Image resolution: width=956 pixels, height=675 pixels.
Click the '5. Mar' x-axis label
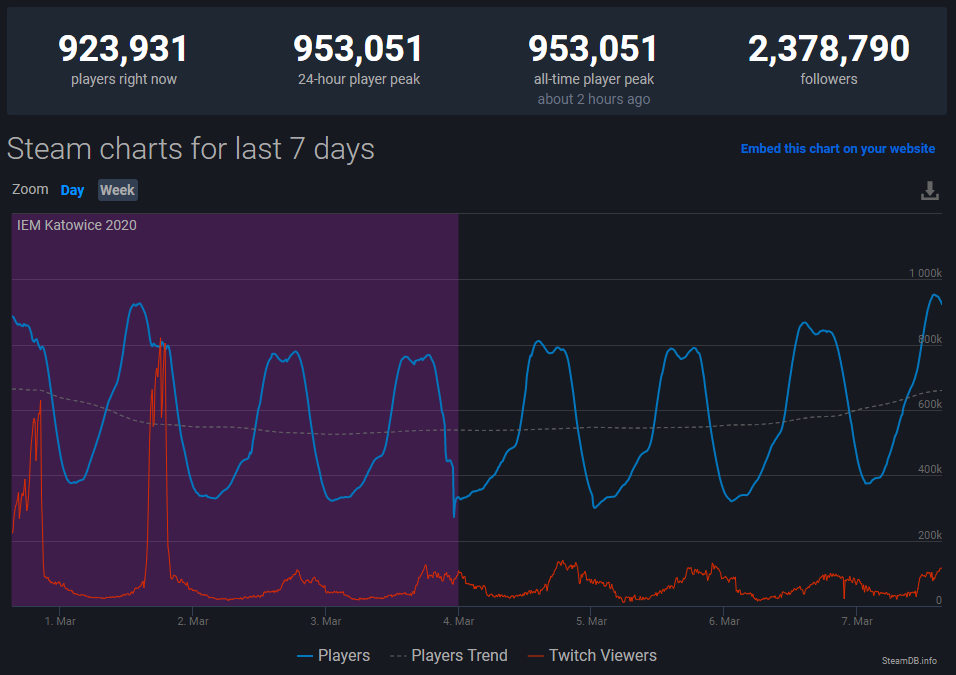[x=591, y=621]
